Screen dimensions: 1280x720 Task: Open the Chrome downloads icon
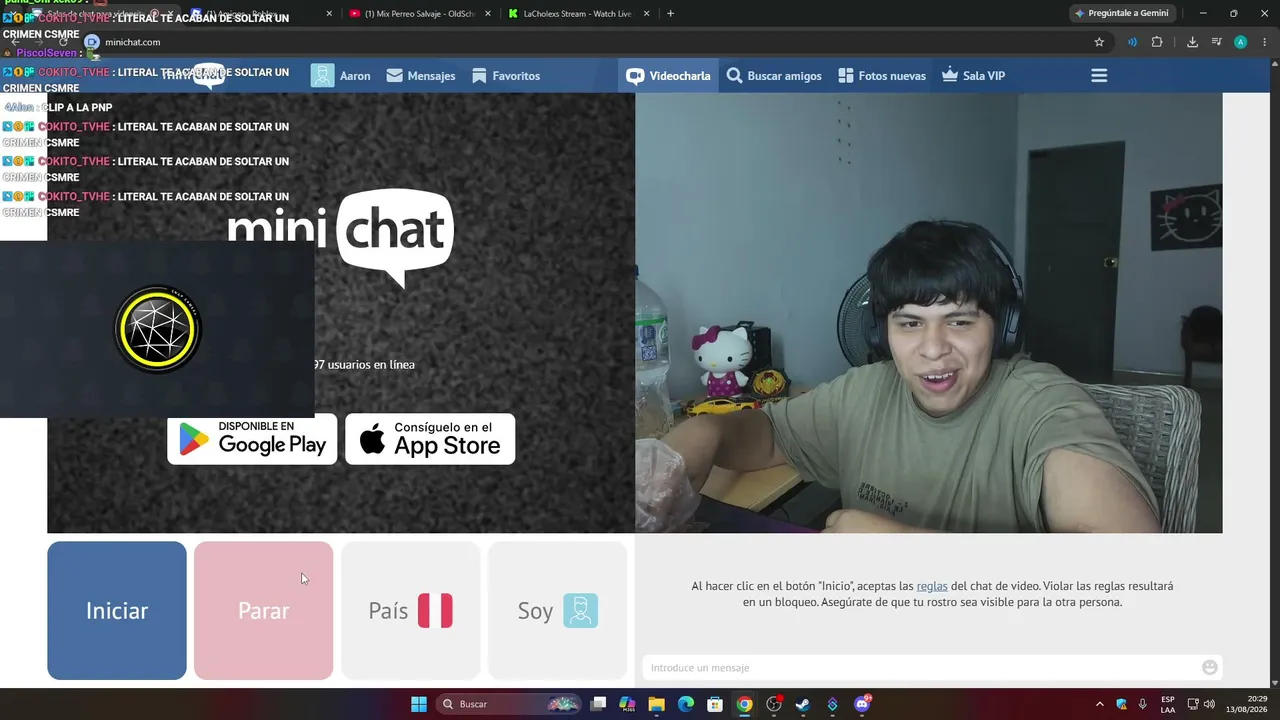pyautogui.click(x=1192, y=42)
